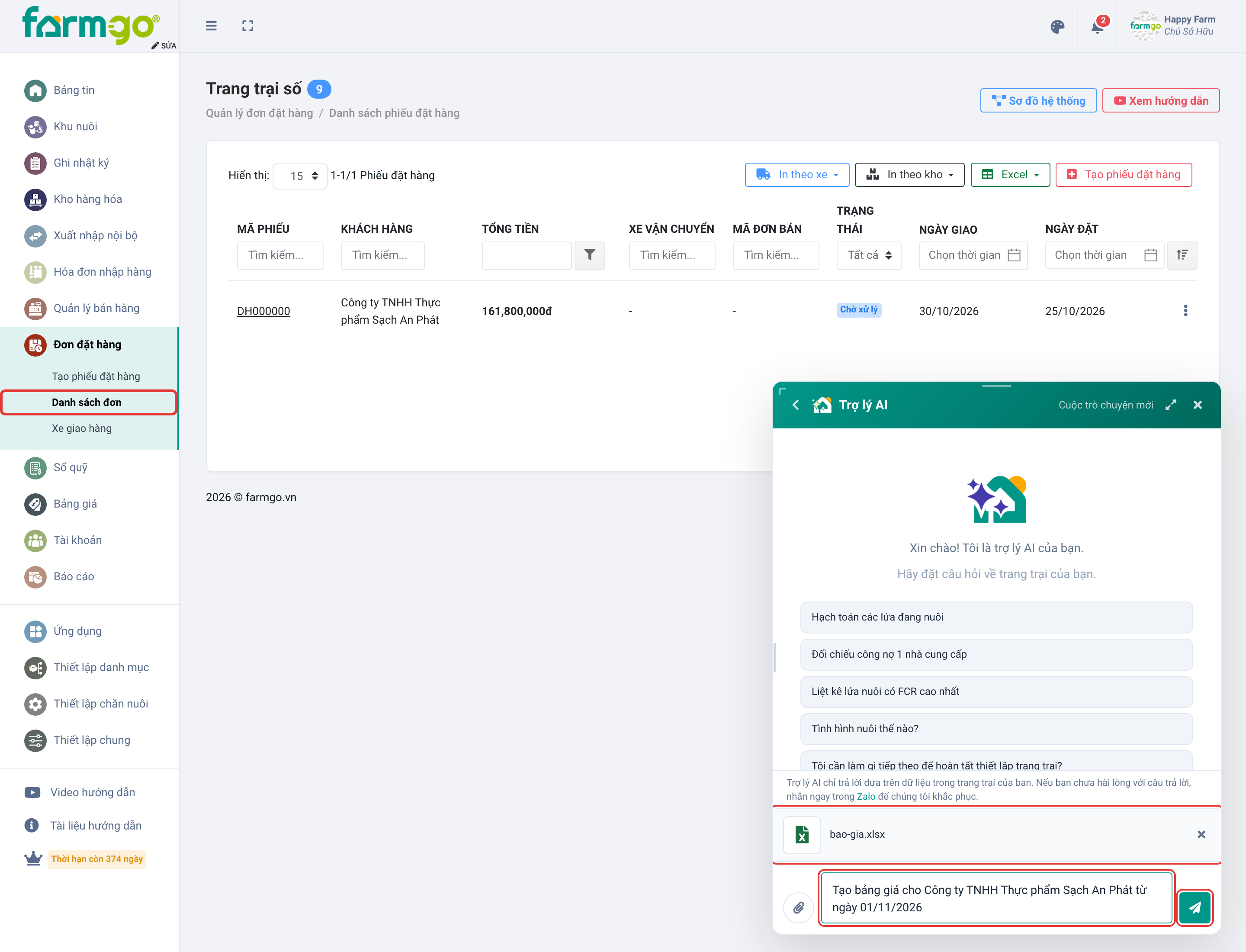Open the theme palette icon
This screenshot has width=1246, height=952.
click(x=1057, y=27)
